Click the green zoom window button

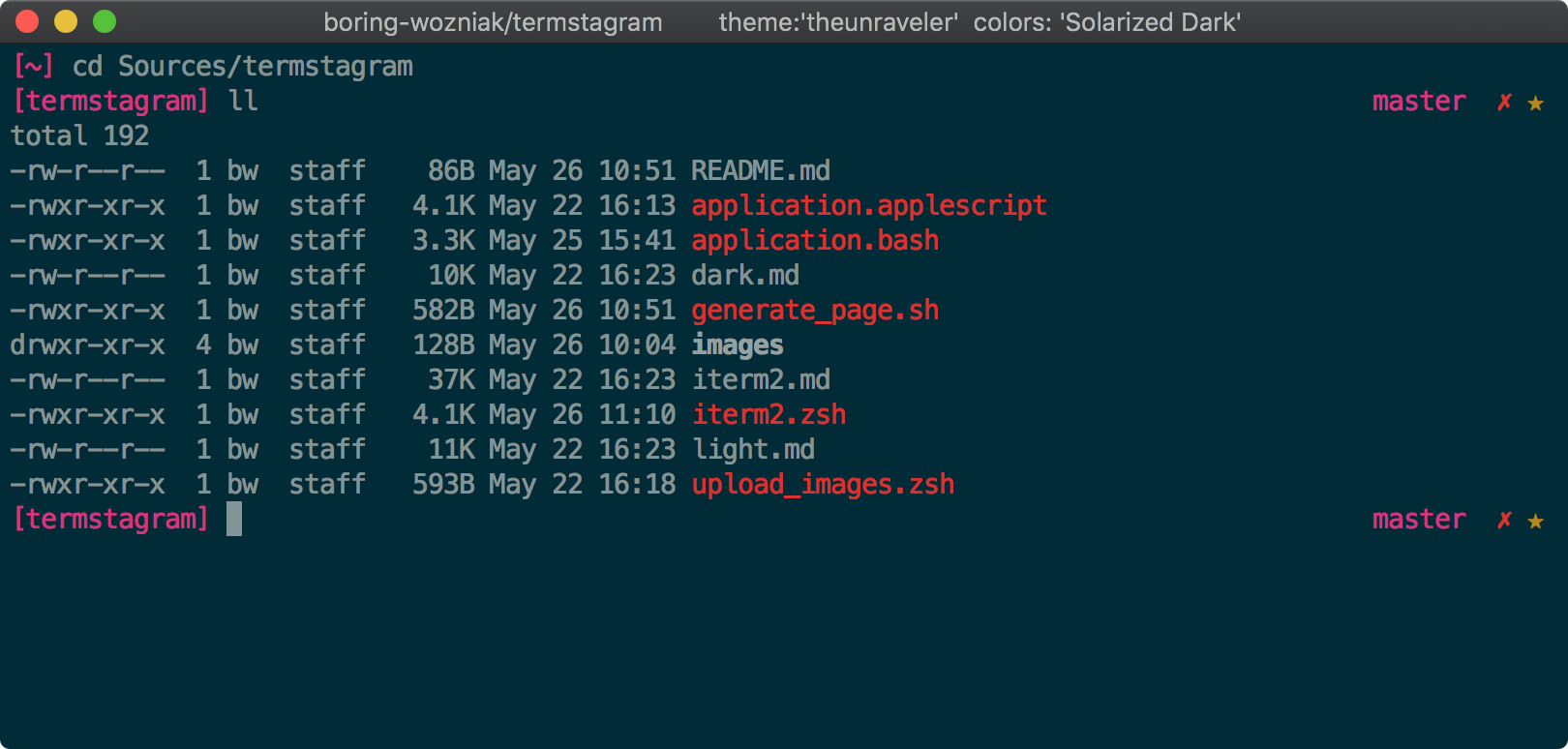pyautogui.click(x=105, y=21)
